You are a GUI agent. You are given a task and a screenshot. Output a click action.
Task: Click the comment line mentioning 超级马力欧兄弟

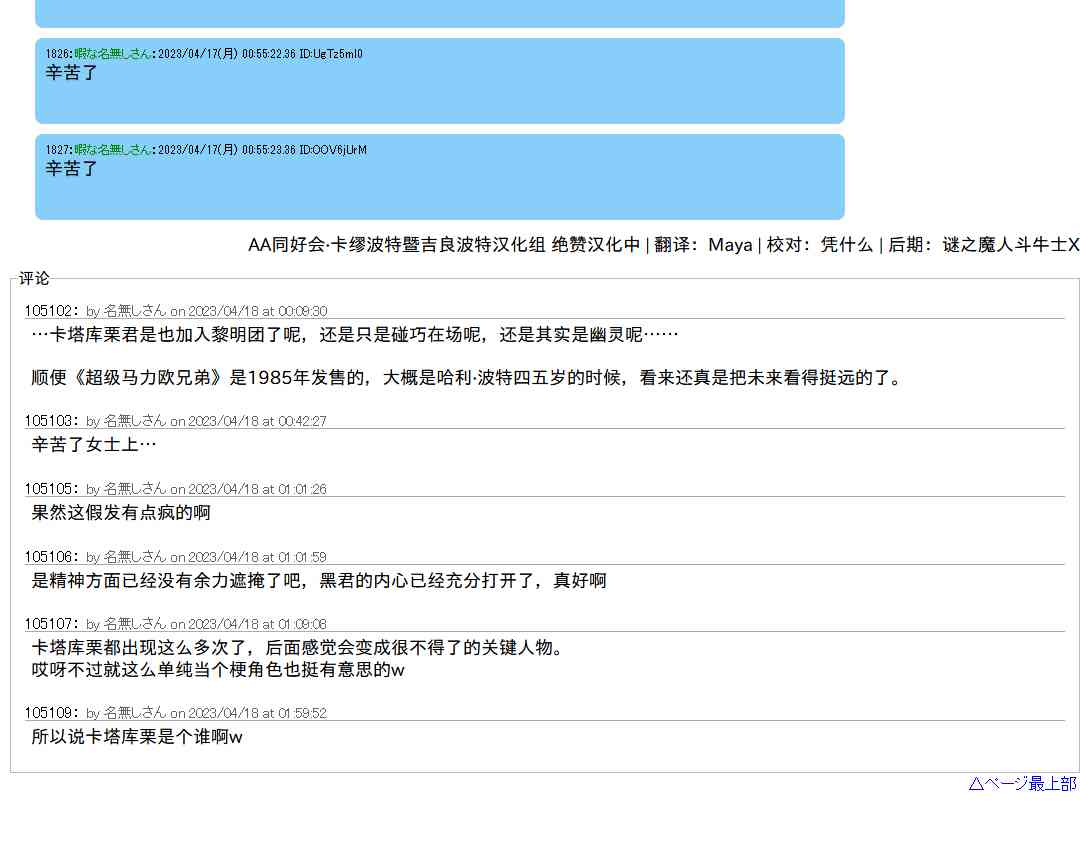point(467,378)
